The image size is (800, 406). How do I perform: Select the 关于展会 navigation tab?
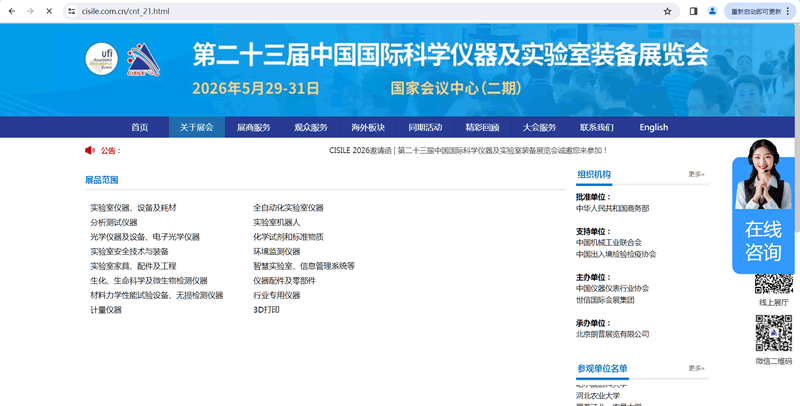tap(196, 127)
